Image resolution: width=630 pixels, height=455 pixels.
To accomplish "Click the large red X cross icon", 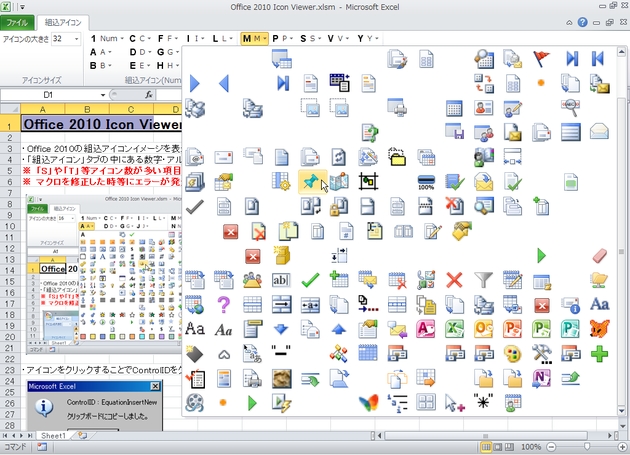I will point(454,280).
